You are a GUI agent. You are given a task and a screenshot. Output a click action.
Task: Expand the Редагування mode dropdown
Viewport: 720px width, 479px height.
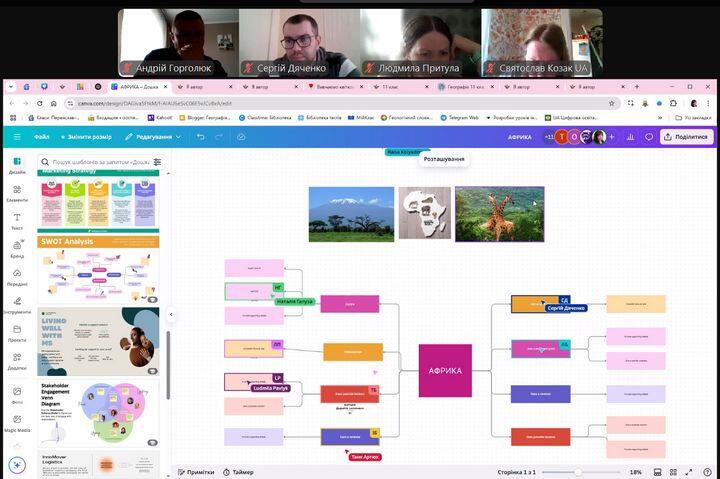click(153, 137)
